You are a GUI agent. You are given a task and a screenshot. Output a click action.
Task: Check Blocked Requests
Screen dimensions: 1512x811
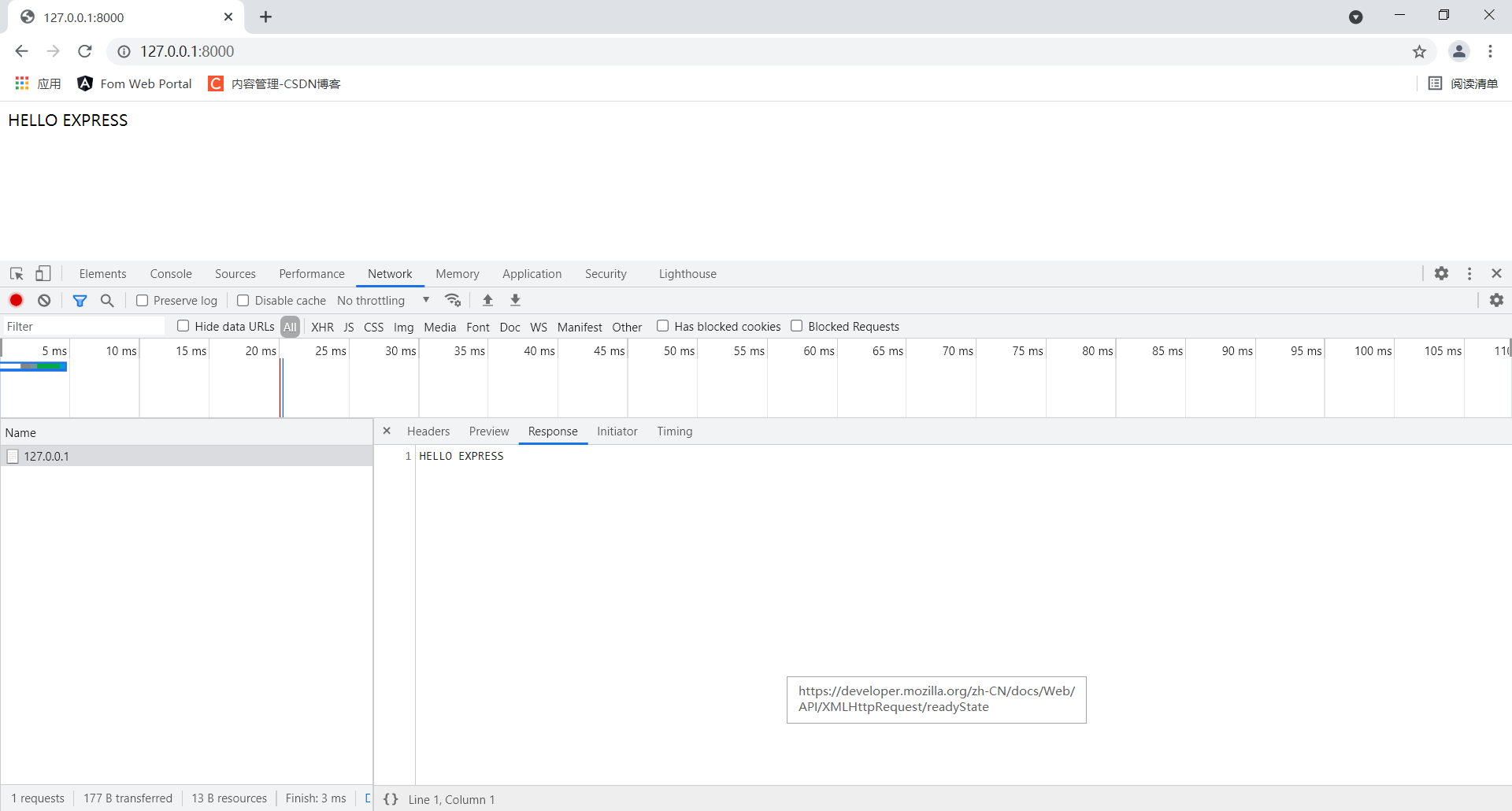coord(796,326)
